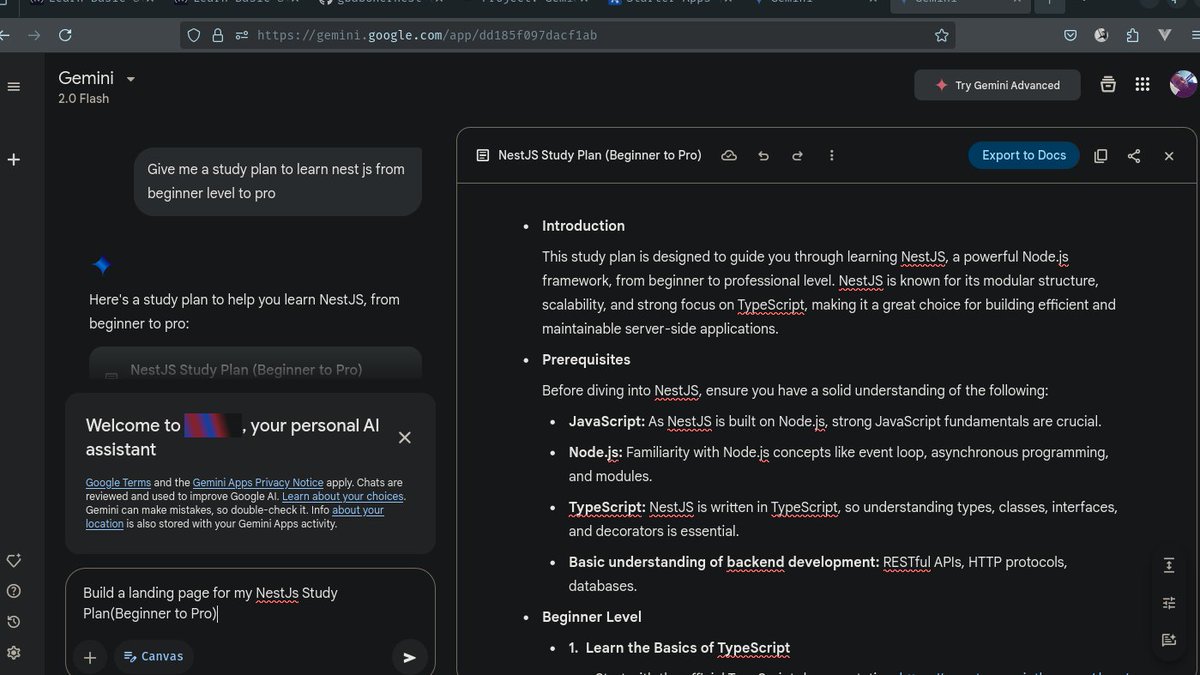Click the Introduction heading in canvas
Image resolution: width=1200 pixels, height=675 pixels.
point(583,226)
